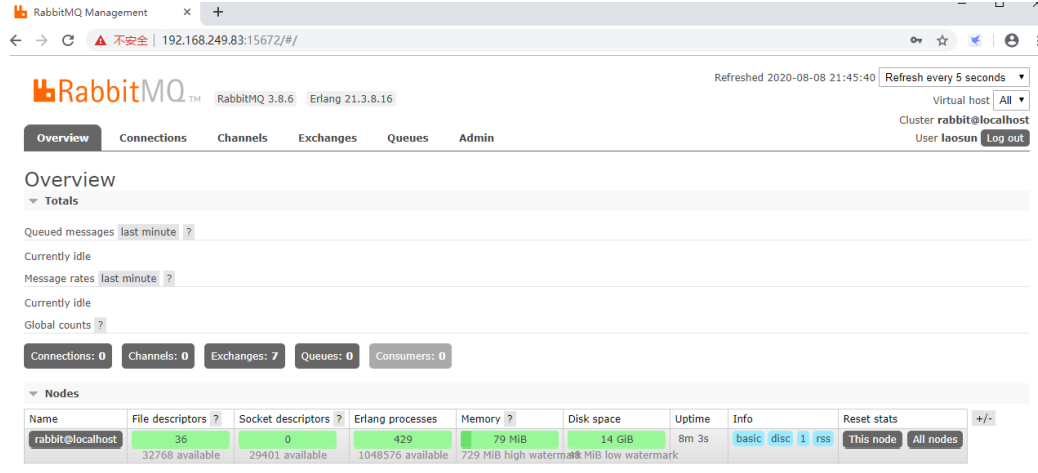Click the Disk space 14 GiB bar
The image size is (1038, 473).
click(x=616, y=439)
